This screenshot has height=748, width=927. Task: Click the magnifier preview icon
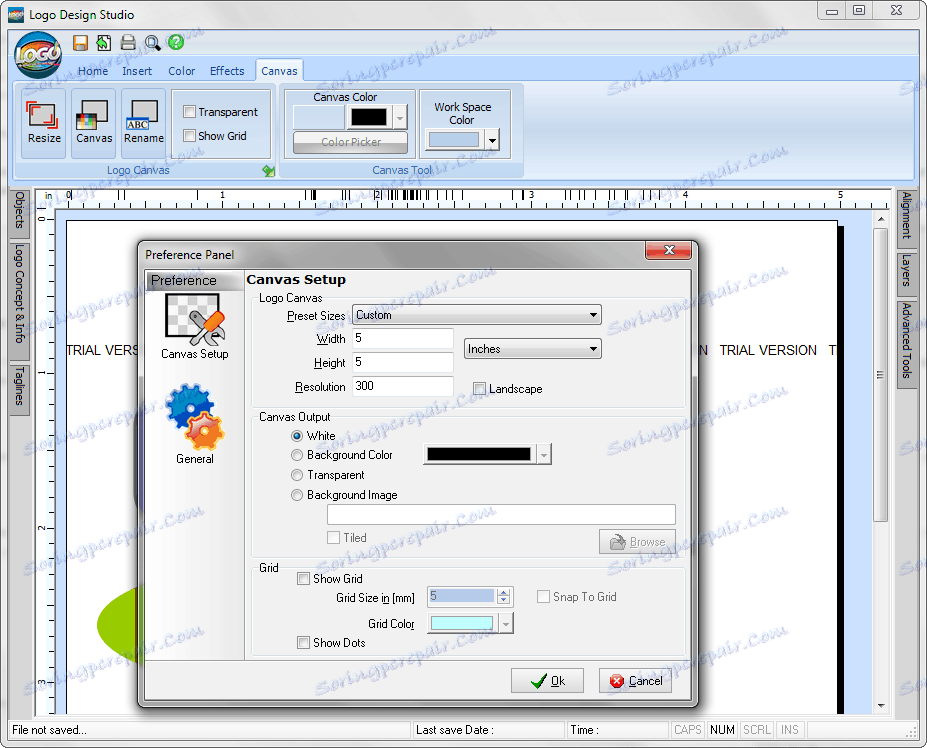click(153, 43)
